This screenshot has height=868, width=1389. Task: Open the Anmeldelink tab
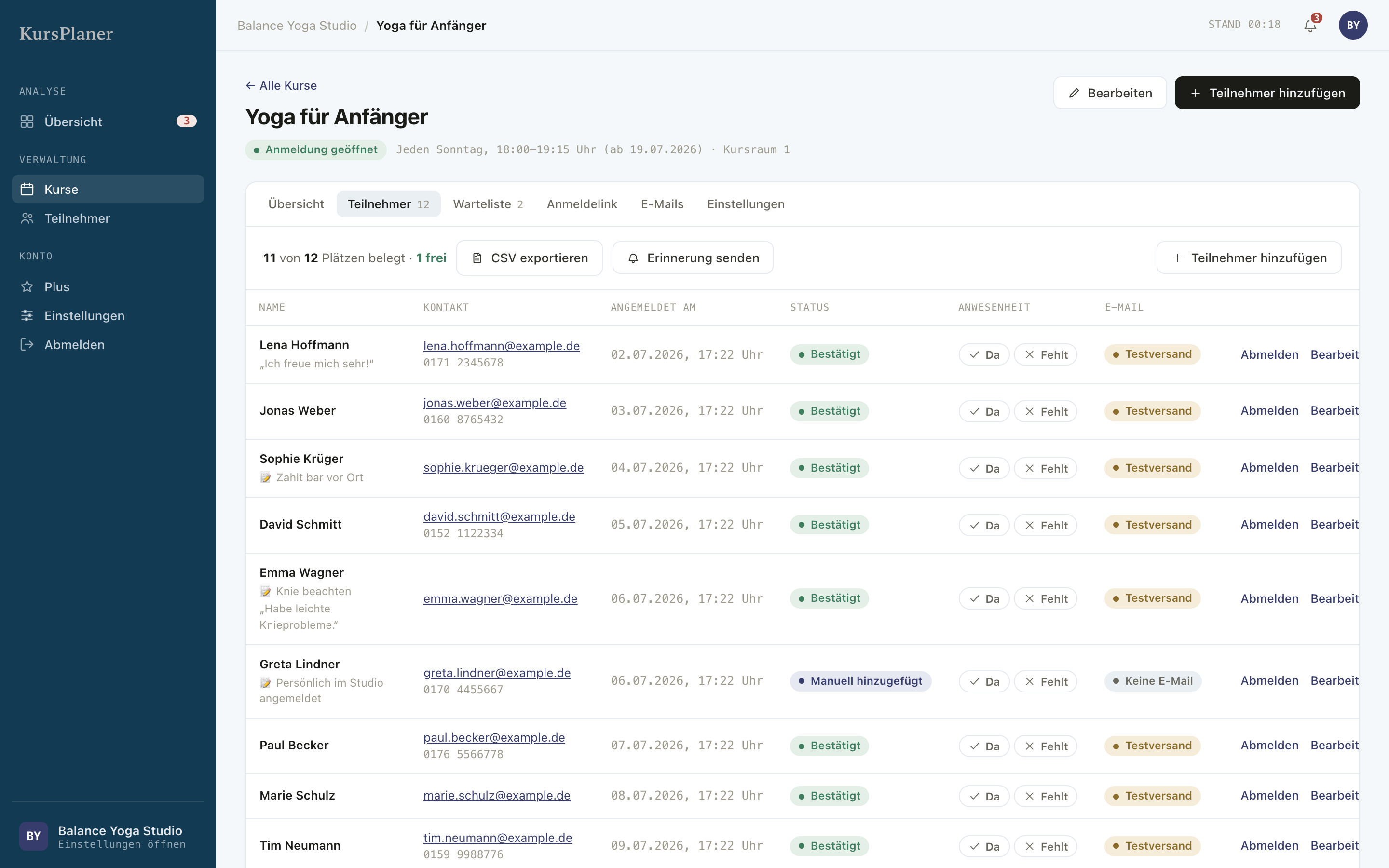[x=582, y=204]
